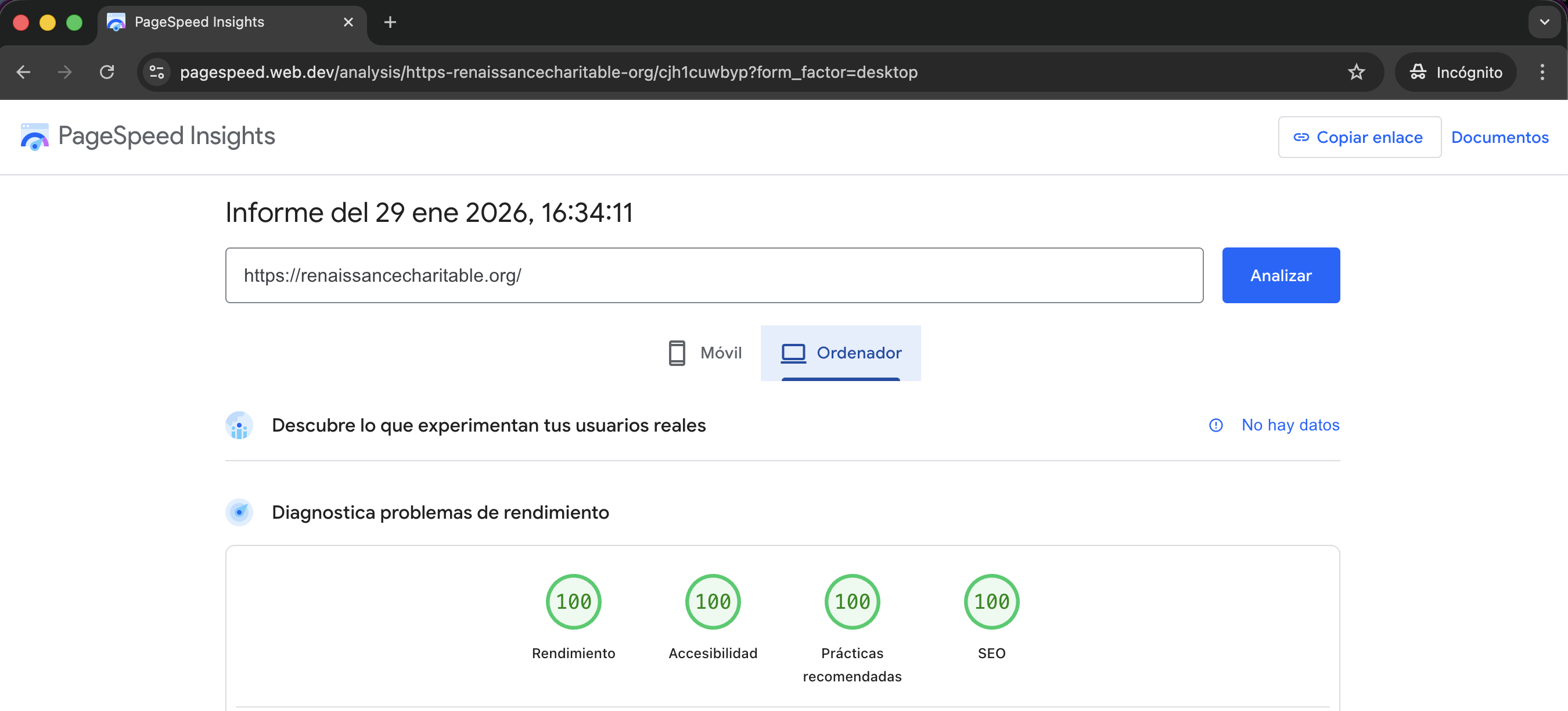Open the Documentos link
The height and width of the screenshot is (711, 1568).
pyautogui.click(x=1500, y=137)
